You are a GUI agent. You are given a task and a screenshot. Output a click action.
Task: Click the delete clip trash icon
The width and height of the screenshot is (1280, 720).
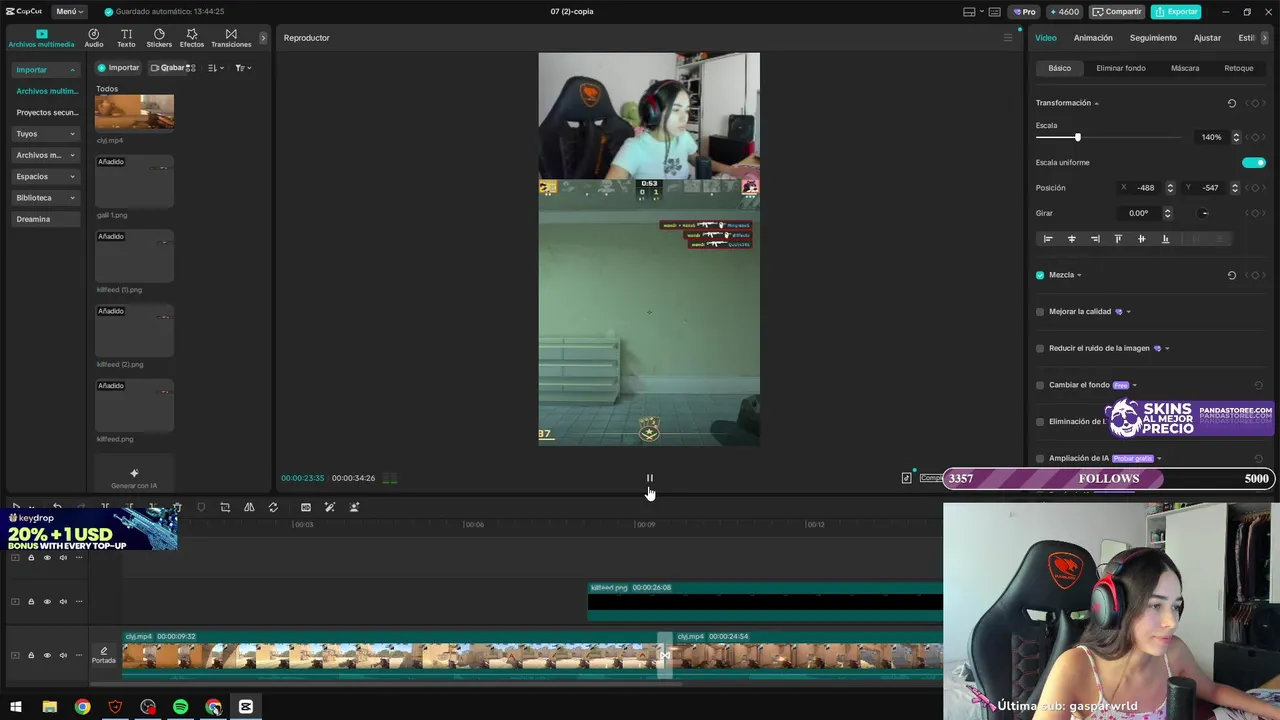(x=177, y=507)
